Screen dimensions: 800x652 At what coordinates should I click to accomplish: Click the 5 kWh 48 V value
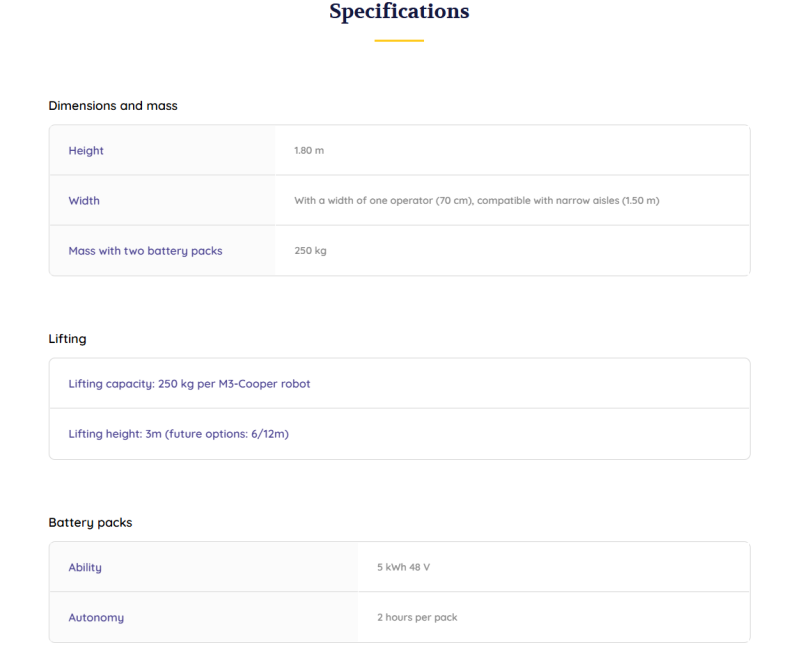403,567
